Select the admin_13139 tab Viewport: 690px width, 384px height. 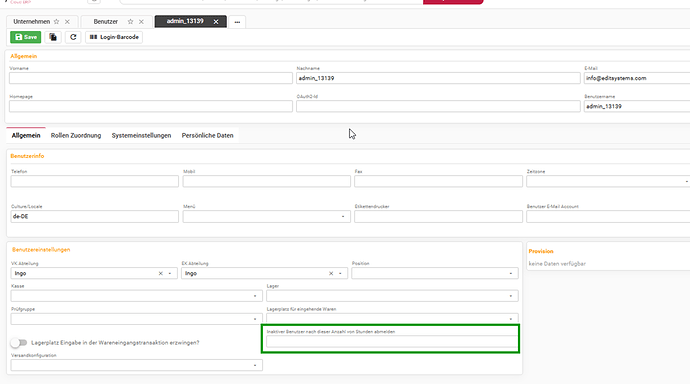pos(185,21)
